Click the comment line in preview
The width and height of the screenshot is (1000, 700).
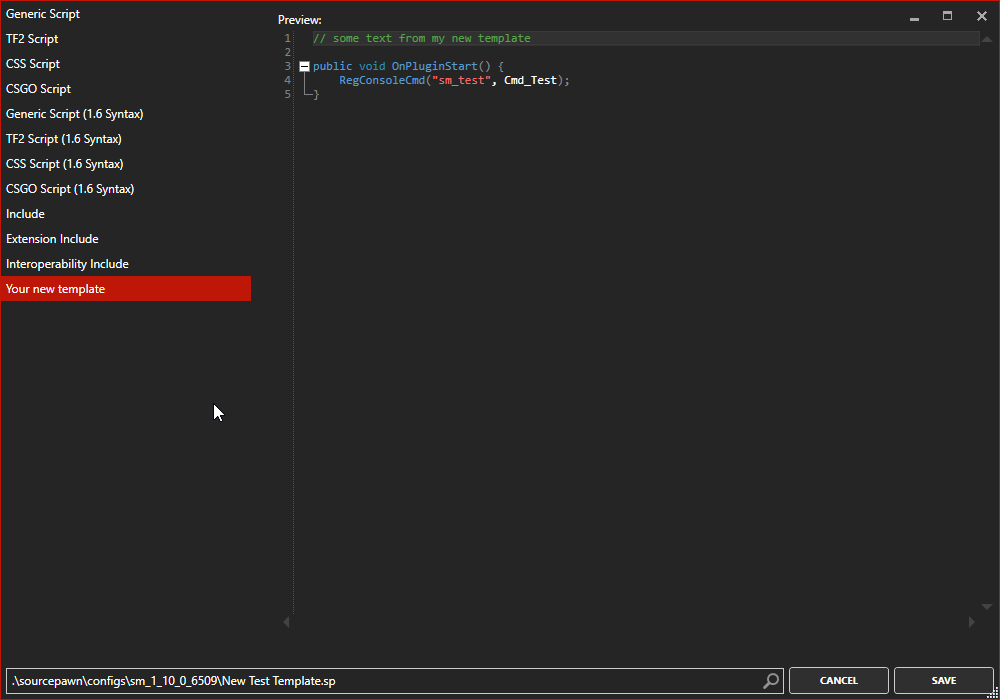click(x=422, y=38)
